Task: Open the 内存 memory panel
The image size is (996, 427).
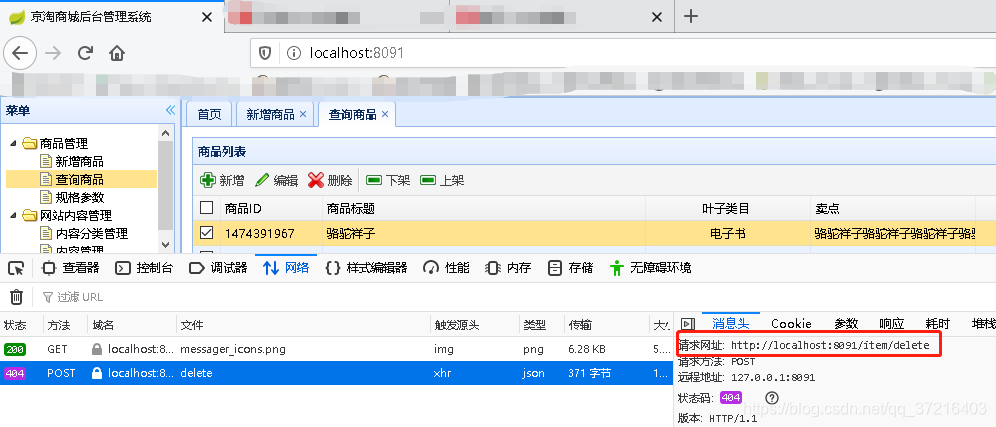Action: pos(508,268)
